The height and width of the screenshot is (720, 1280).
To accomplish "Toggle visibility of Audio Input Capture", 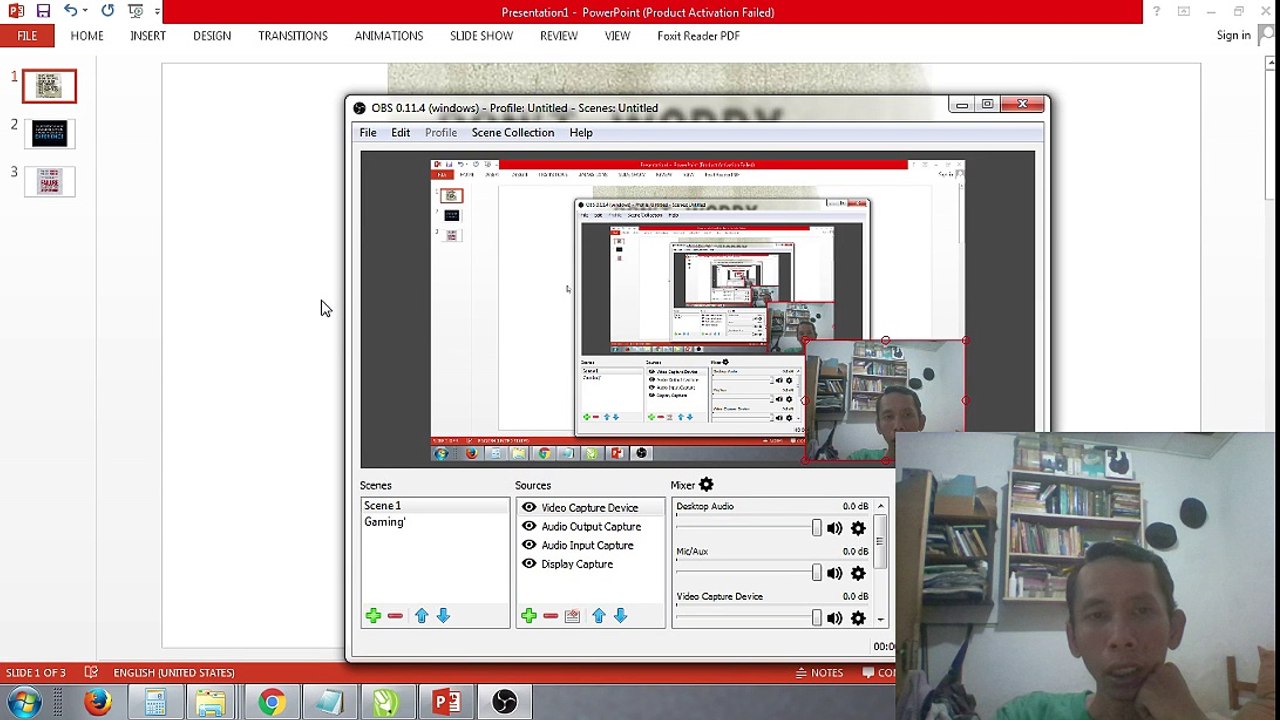I will (529, 545).
